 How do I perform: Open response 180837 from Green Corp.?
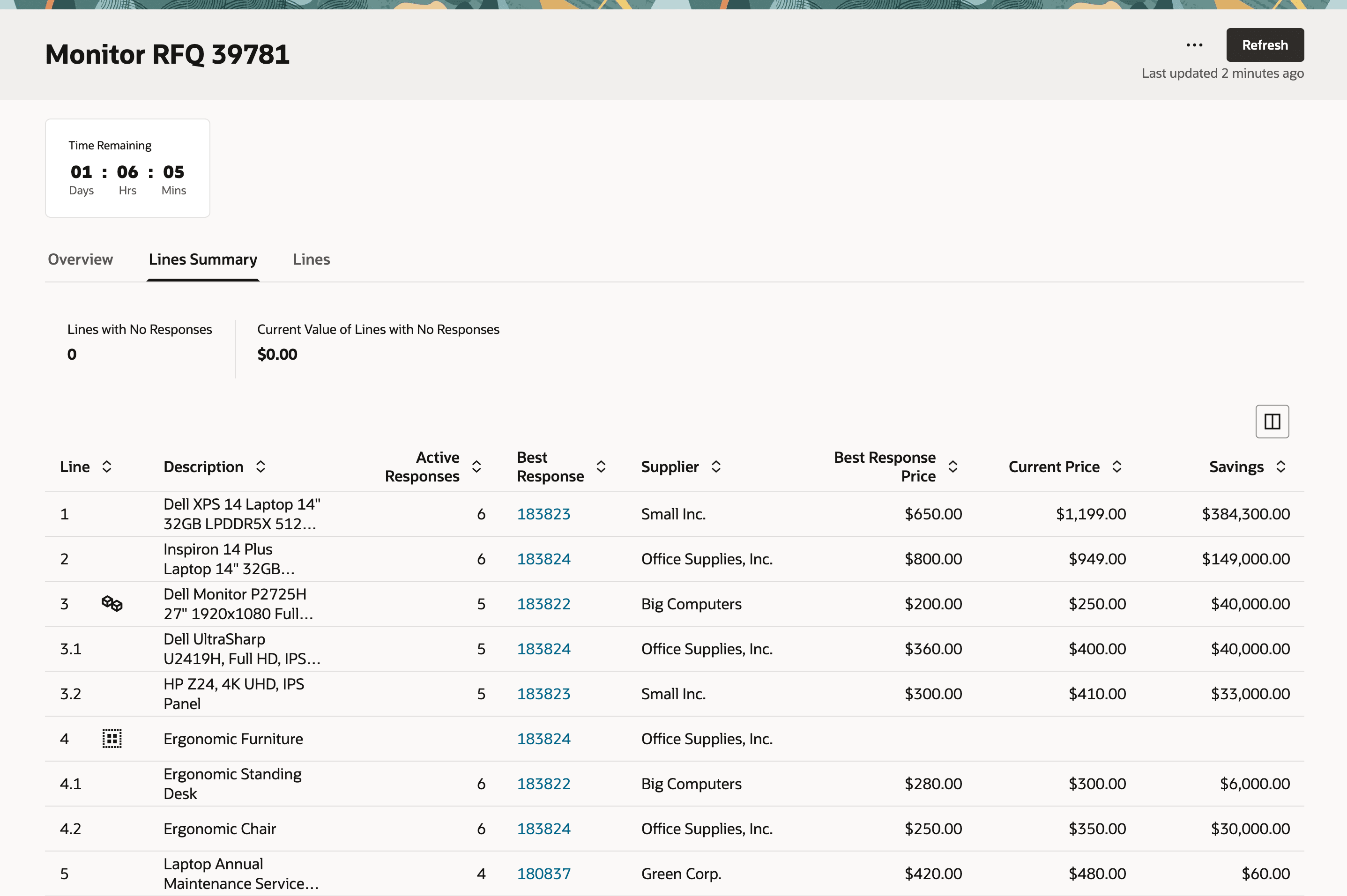pos(543,873)
